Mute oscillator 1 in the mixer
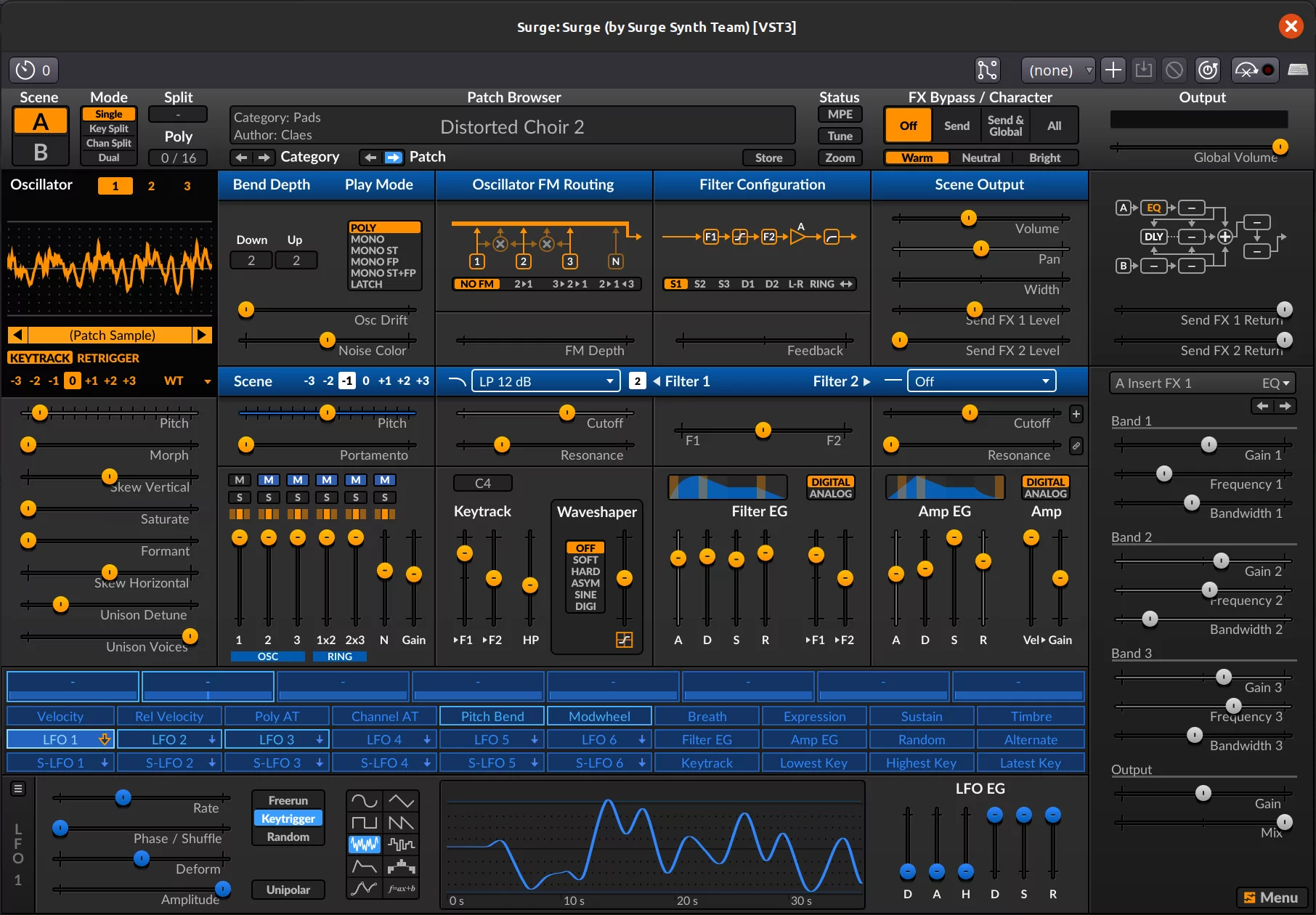The image size is (1316, 915). click(x=240, y=480)
